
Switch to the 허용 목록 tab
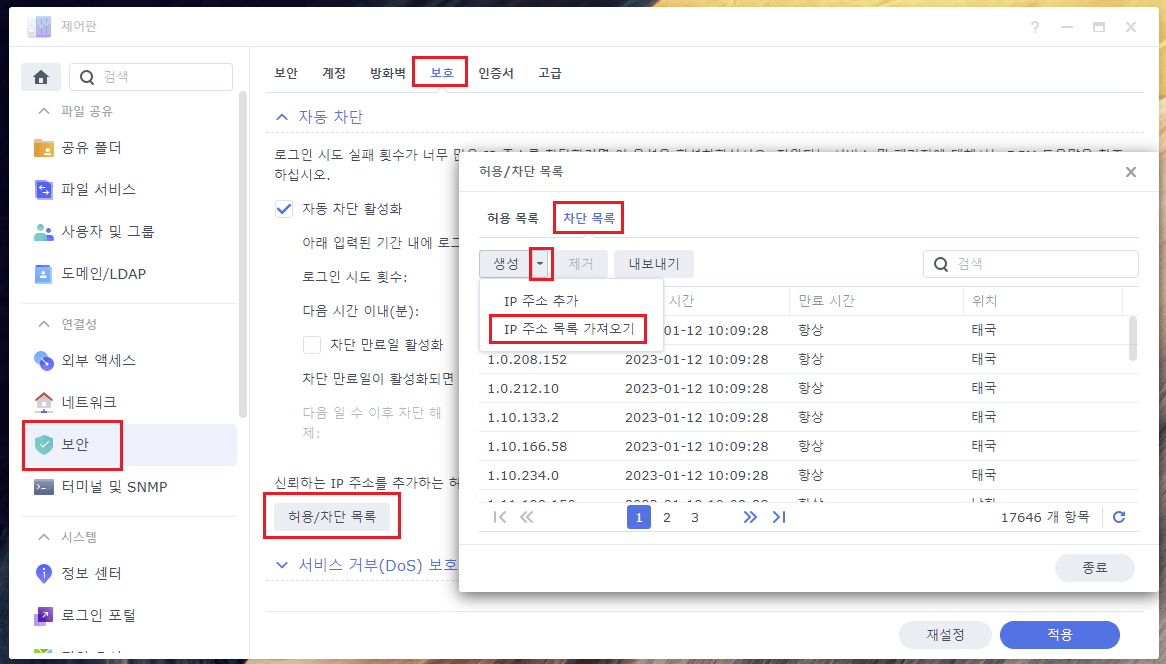(x=512, y=217)
